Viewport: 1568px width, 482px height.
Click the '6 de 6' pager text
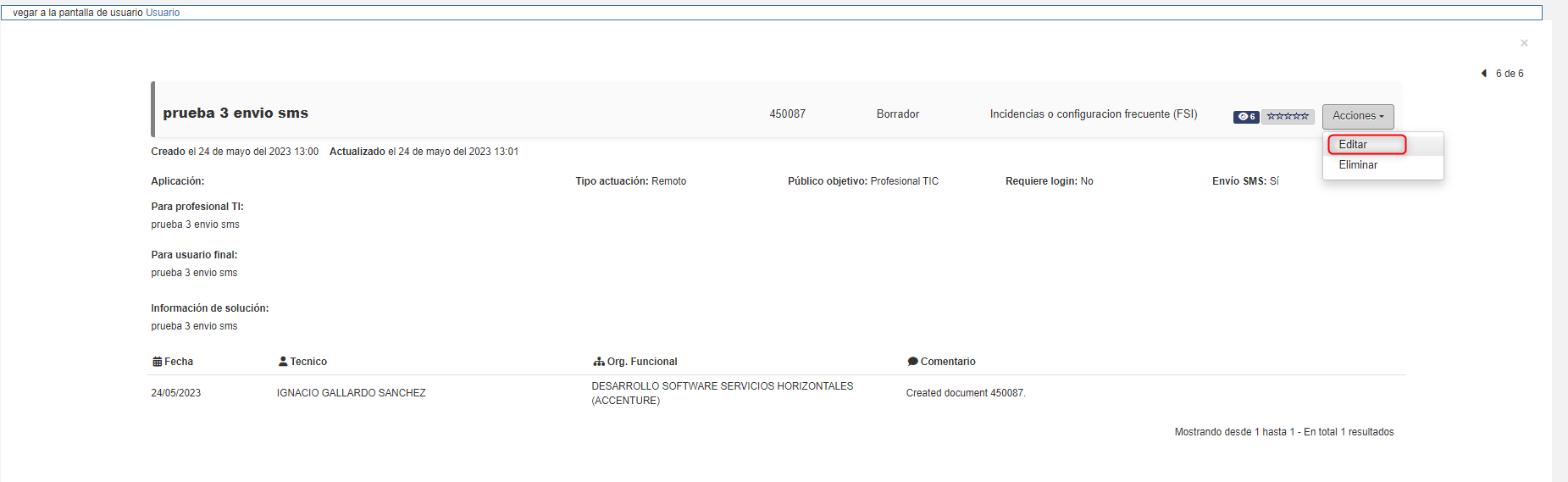click(x=1510, y=74)
